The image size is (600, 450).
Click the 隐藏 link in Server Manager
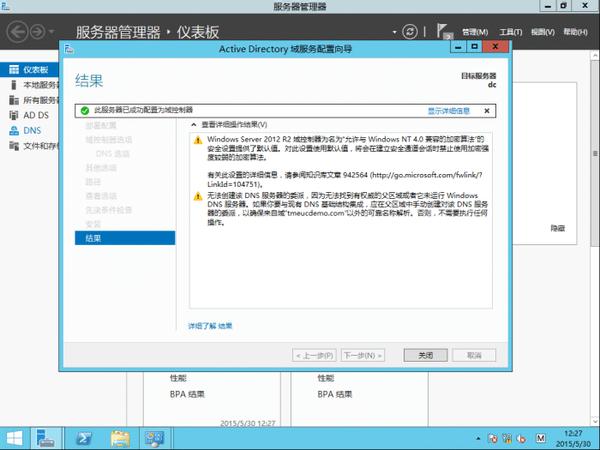[x=558, y=228]
